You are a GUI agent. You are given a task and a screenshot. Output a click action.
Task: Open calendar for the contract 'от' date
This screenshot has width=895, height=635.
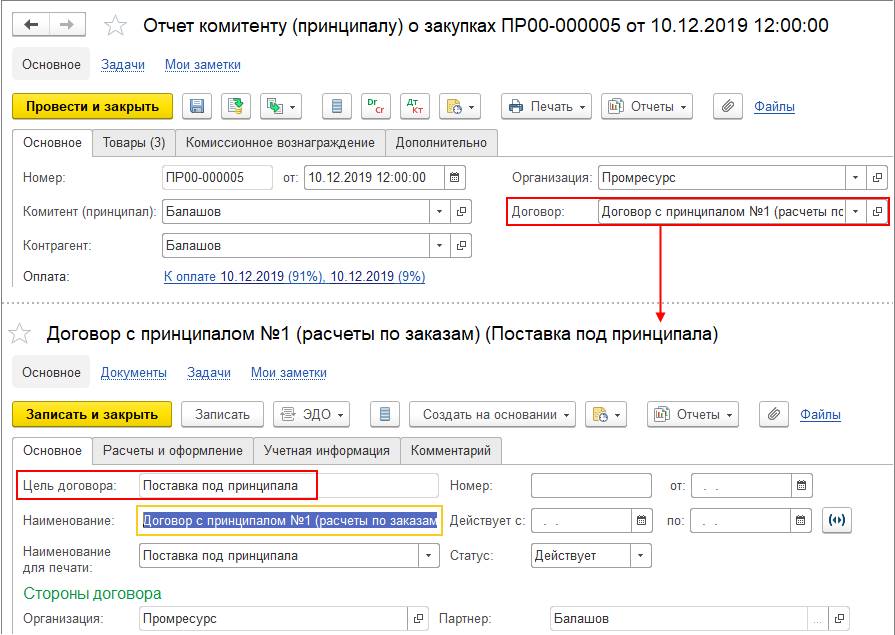click(801, 486)
